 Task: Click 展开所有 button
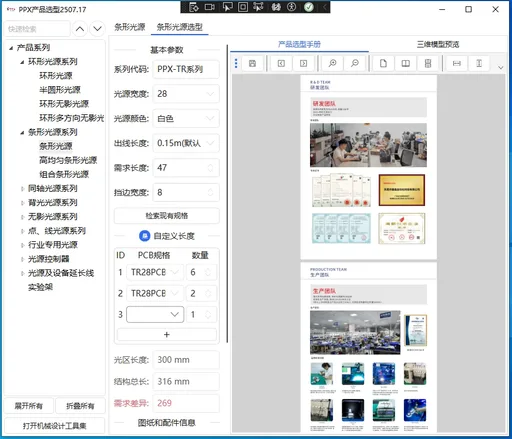tap(29, 406)
